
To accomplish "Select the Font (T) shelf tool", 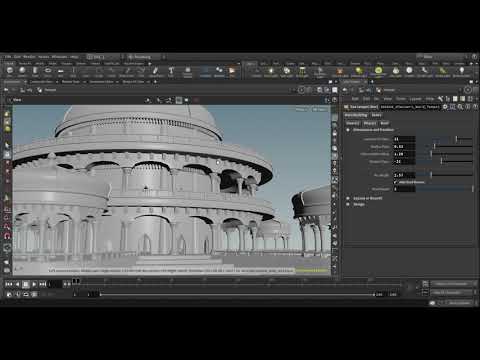I will coord(171,71).
